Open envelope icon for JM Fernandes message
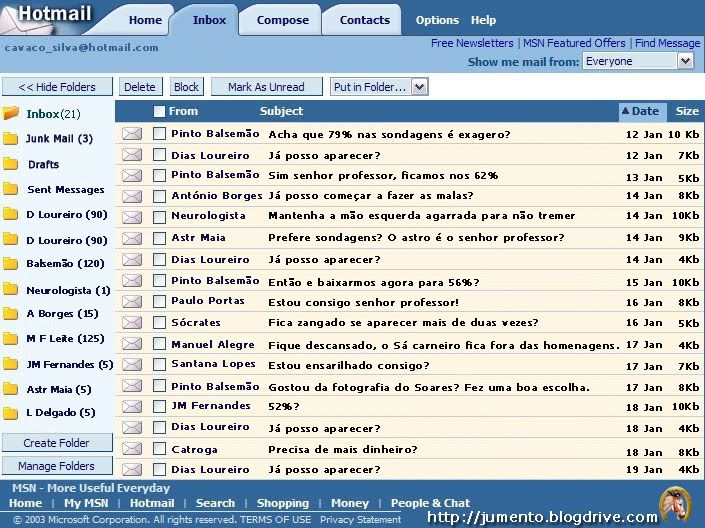 click(132, 407)
